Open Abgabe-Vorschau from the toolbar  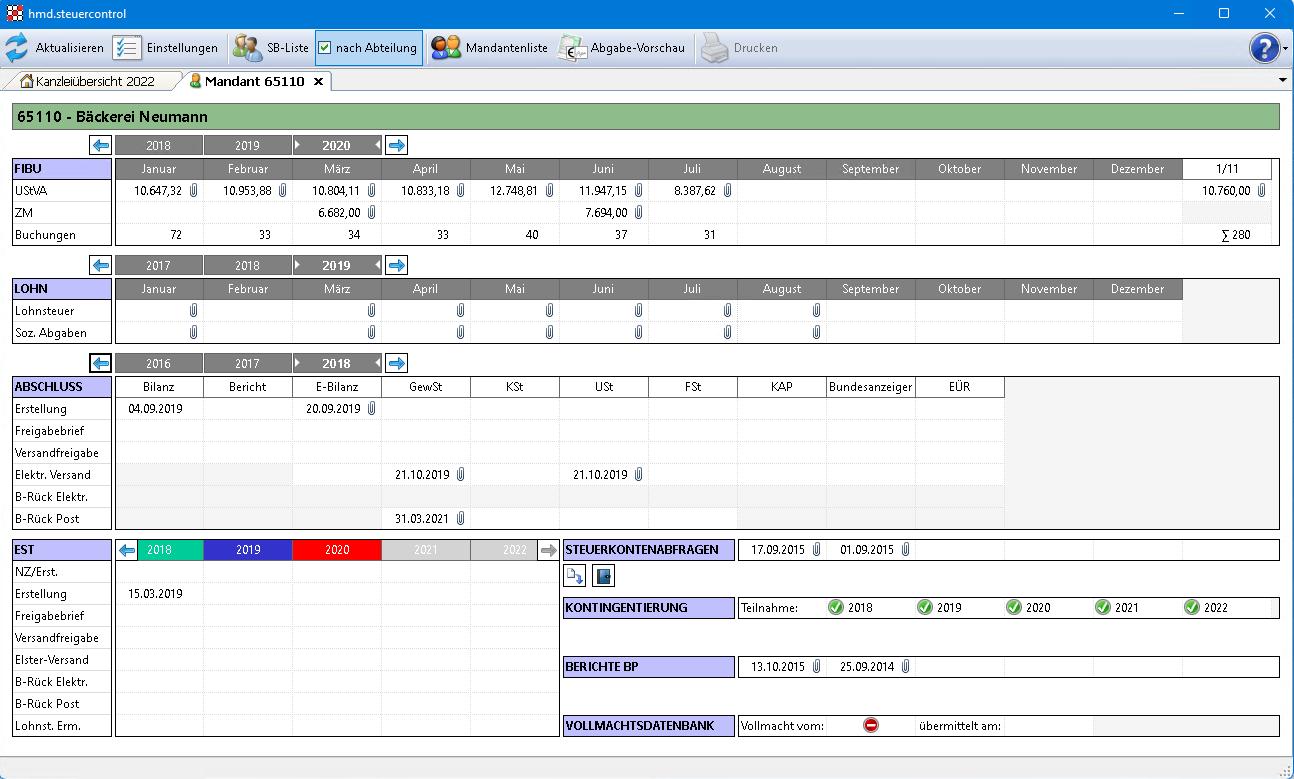click(x=572, y=47)
